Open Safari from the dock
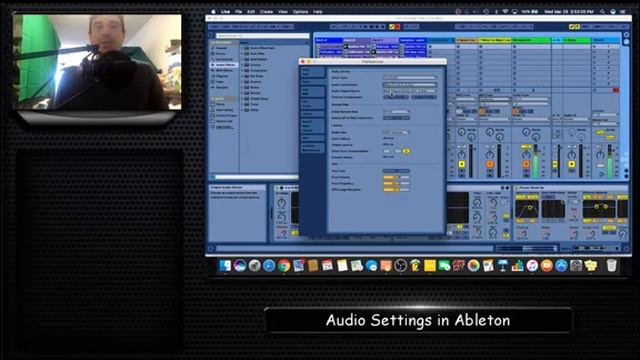 tap(269, 266)
